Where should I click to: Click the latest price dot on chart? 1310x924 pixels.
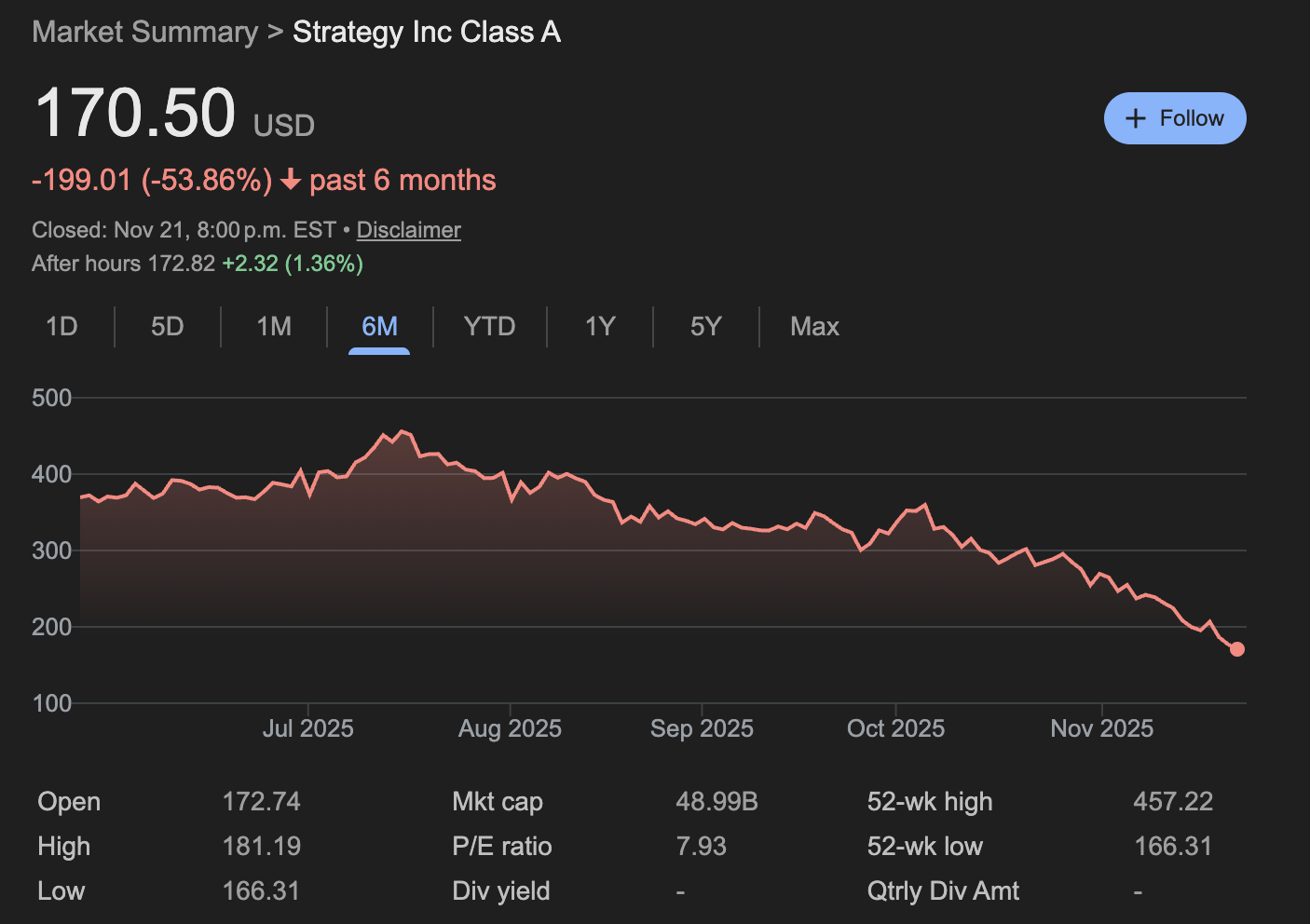(1237, 649)
